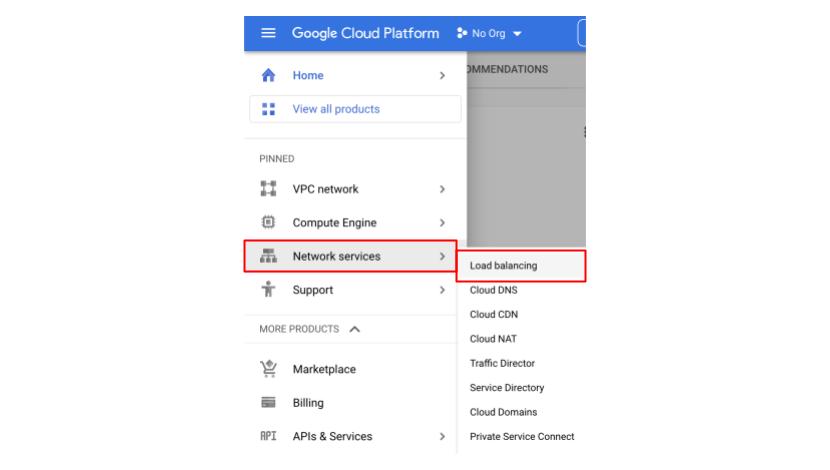Collapse the MORE PRODUCTS section
830x470 pixels.
[355, 329]
